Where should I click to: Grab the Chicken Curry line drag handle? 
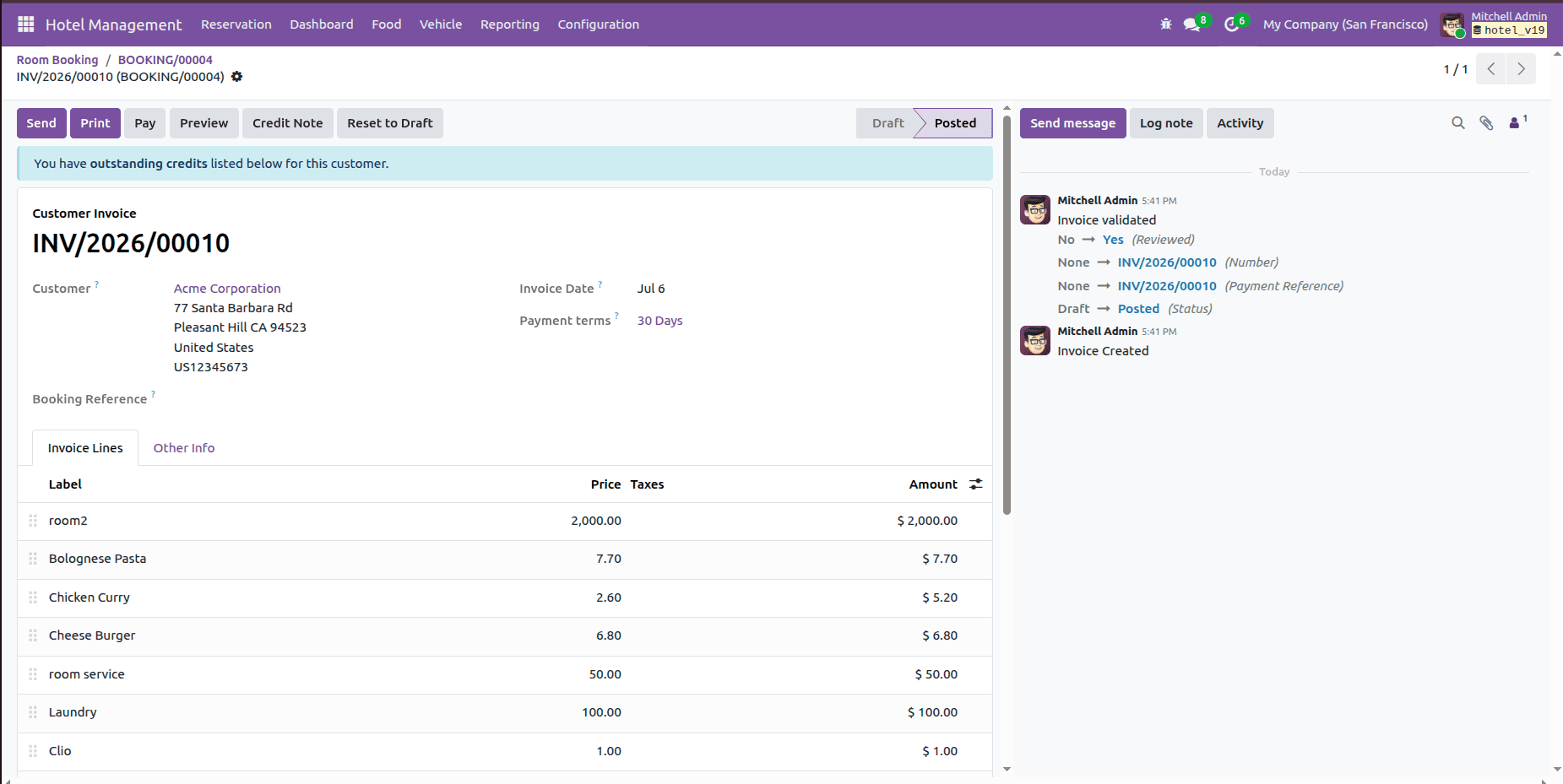point(33,597)
